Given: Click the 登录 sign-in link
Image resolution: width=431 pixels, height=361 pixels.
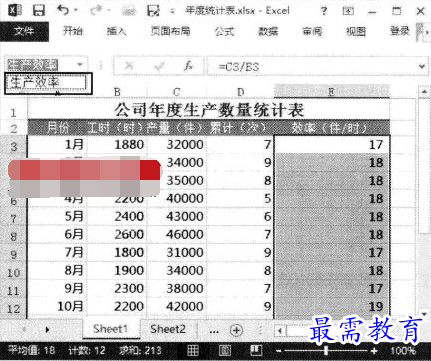Looking at the screenshot, I should (x=400, y=31).
